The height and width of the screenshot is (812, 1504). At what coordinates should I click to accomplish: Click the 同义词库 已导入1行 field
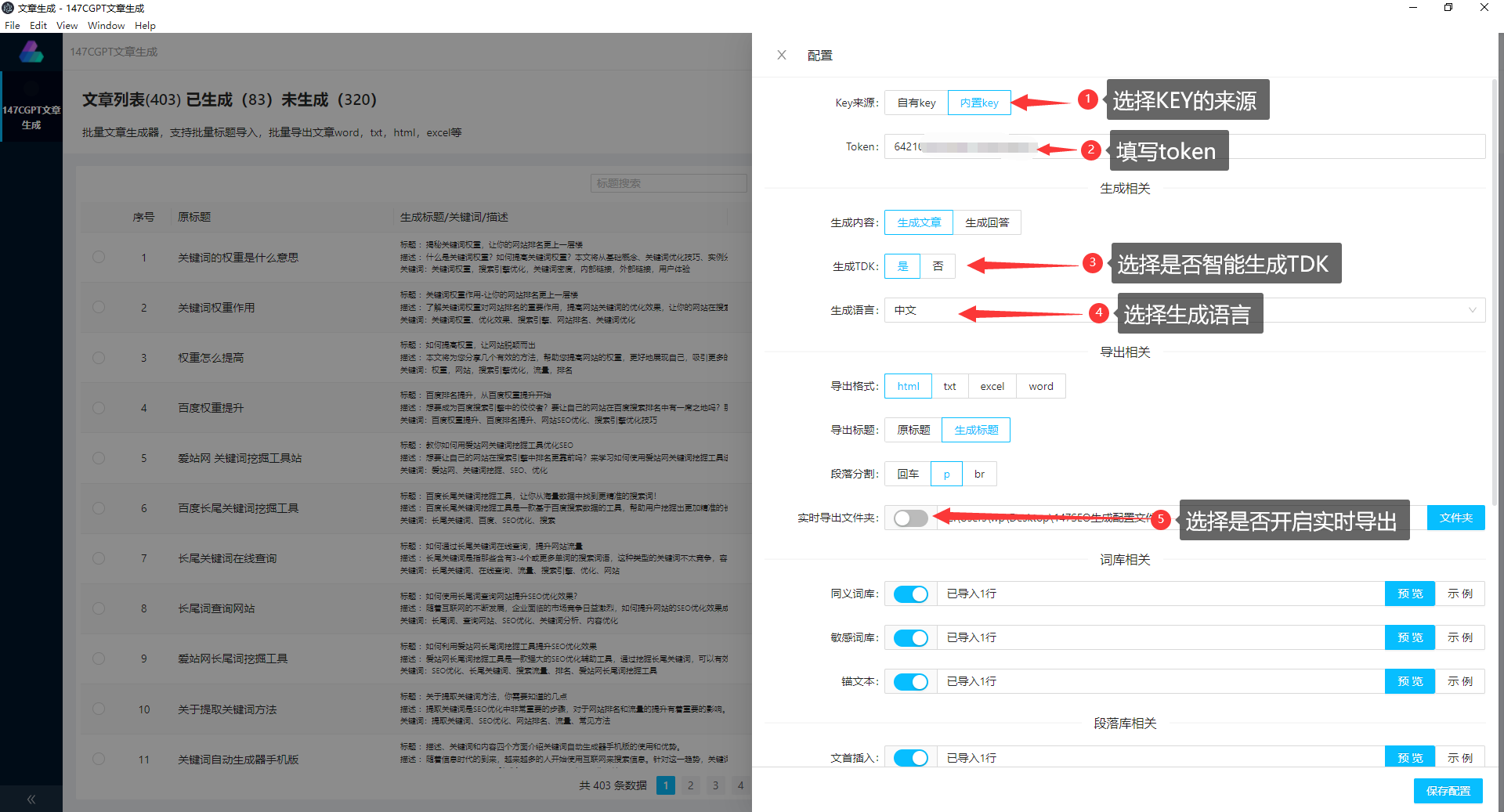point(1161,594)
